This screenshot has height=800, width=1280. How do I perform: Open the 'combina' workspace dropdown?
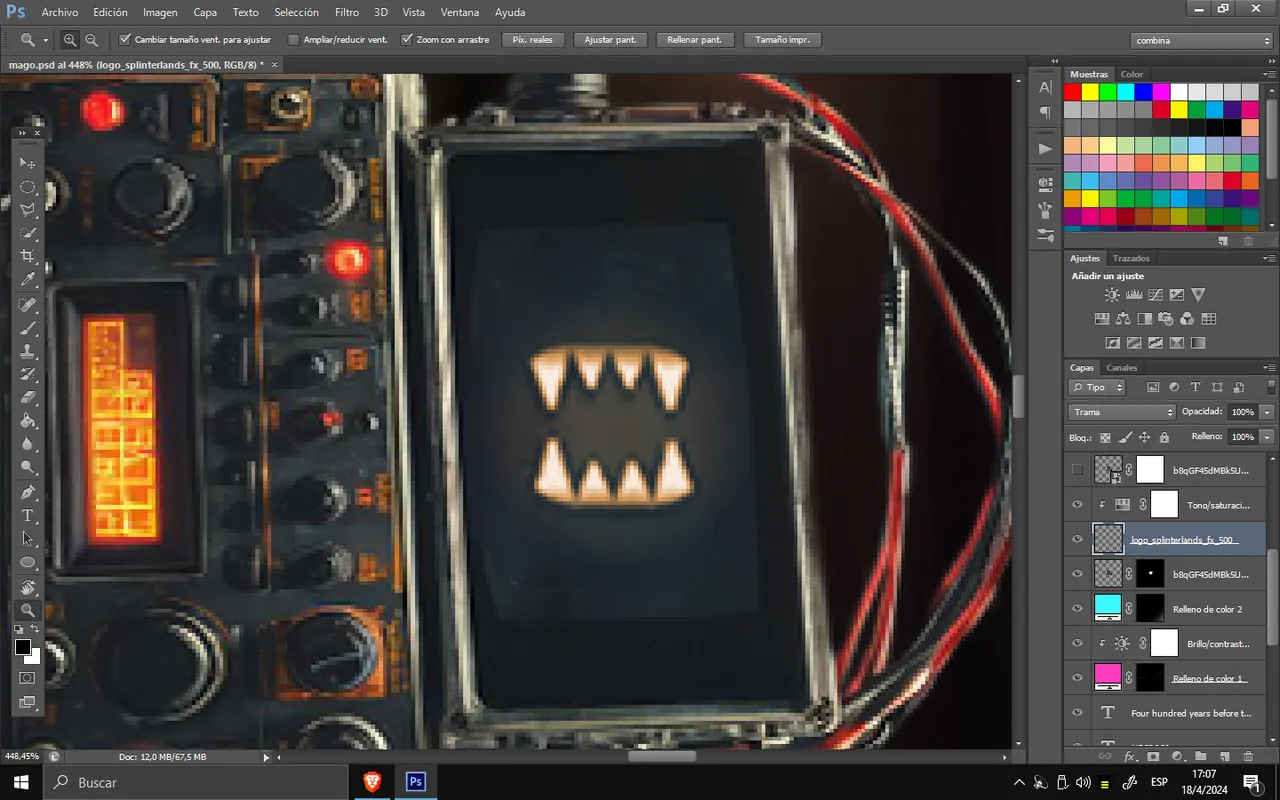[1201, 40]
